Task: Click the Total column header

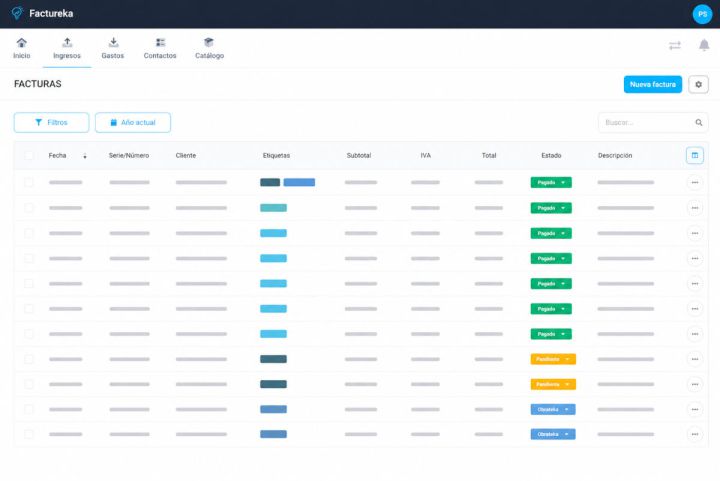Action: tap(489, 156)
